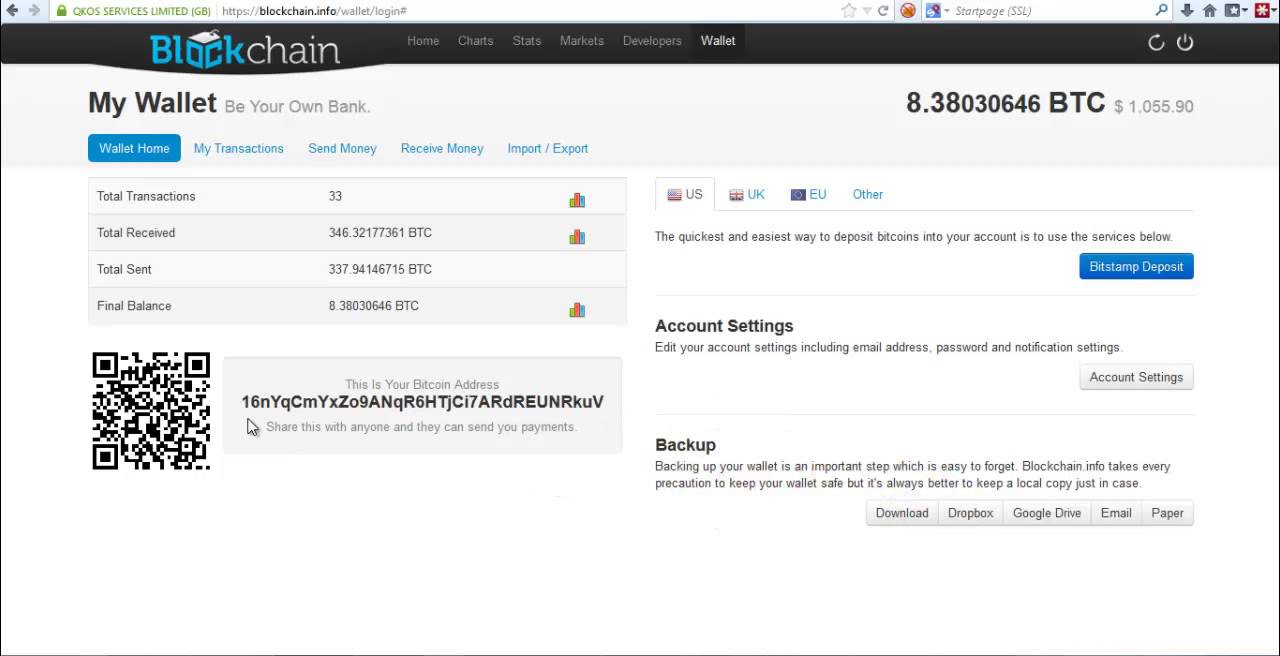Click the $ 1,055.90 dollar value
This screenshot has height=656, width=1280.
1154,106
